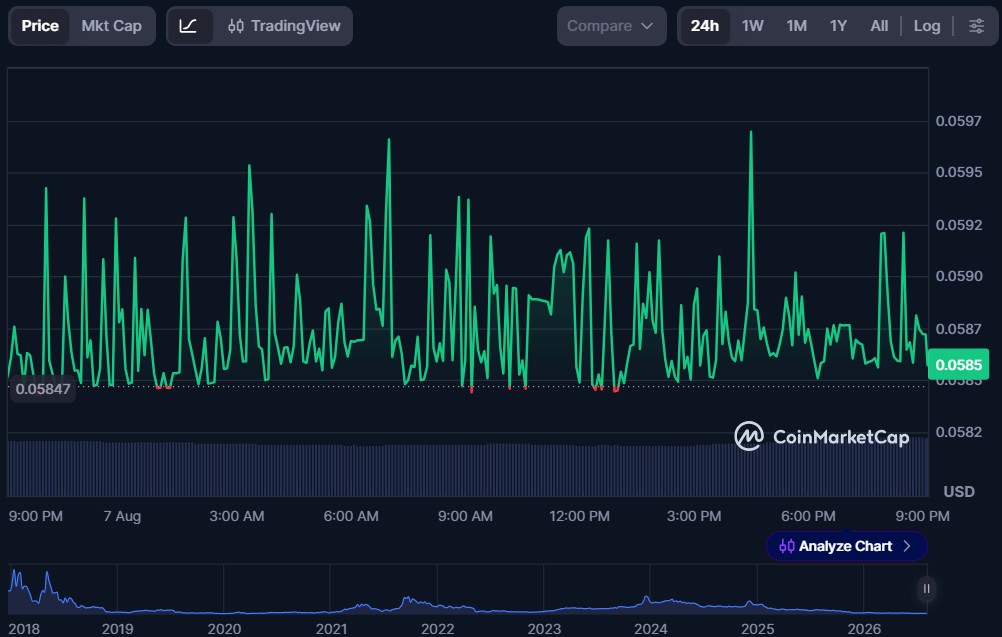This screenshot has height=637, width=1002.
Task: Select the 24h time range
Action: pyautogui.click(x=705, y=26)
